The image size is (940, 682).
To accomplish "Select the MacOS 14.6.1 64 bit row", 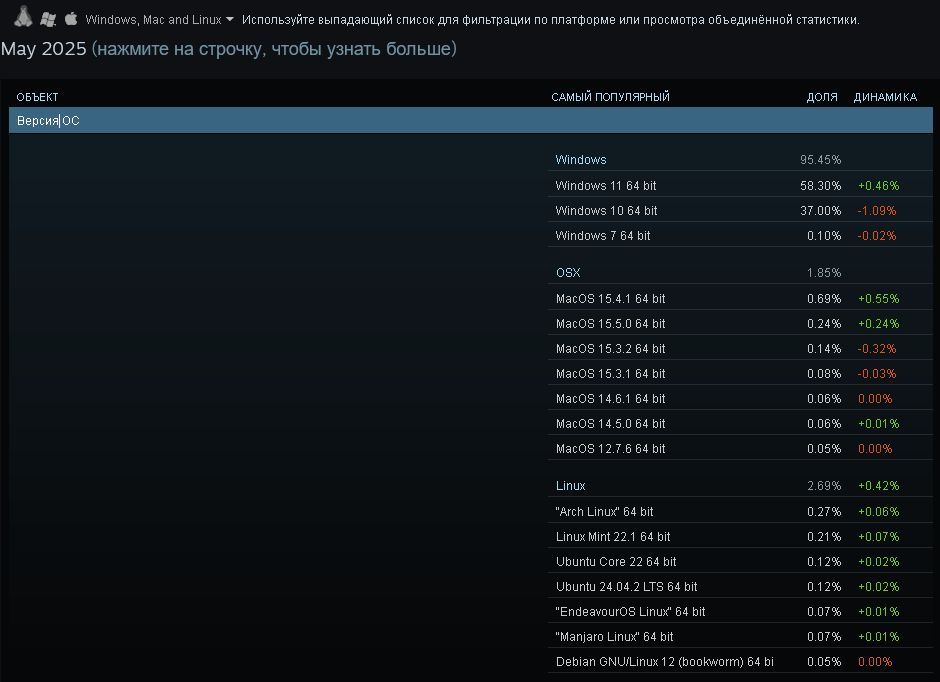I will coord(740,399).
